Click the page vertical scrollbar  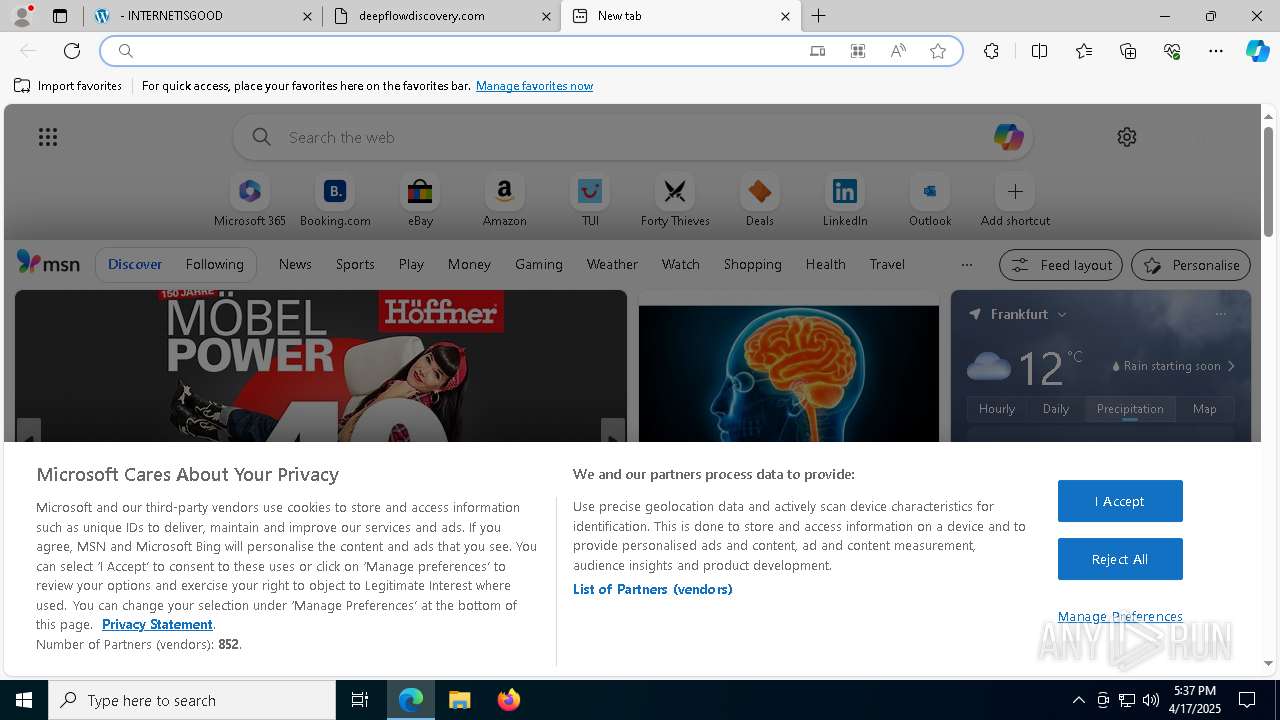tap(1268, 182)
